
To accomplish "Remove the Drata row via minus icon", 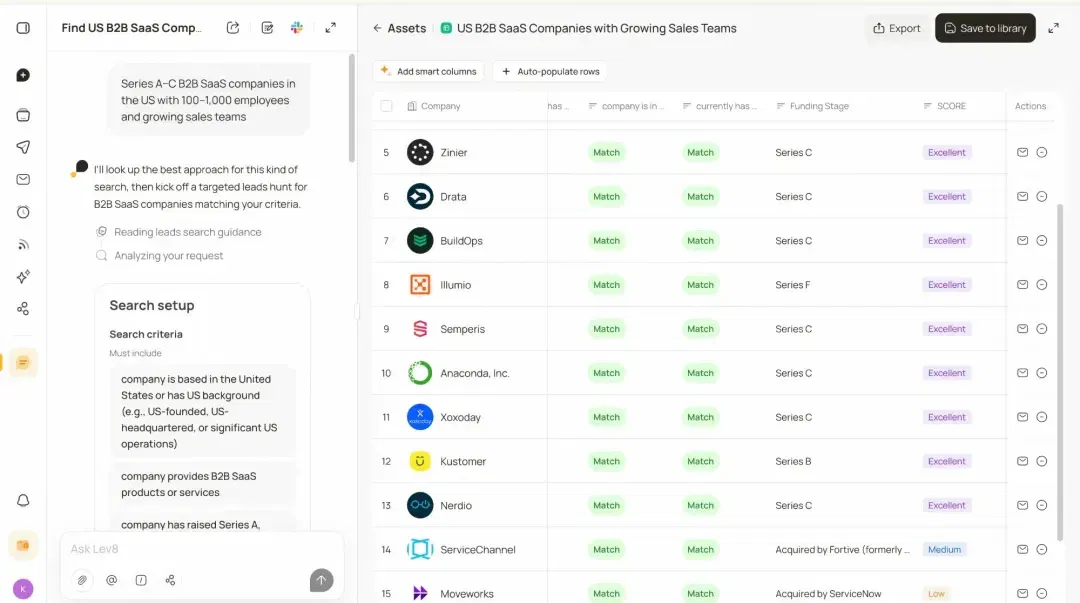I will [1041, 196].
